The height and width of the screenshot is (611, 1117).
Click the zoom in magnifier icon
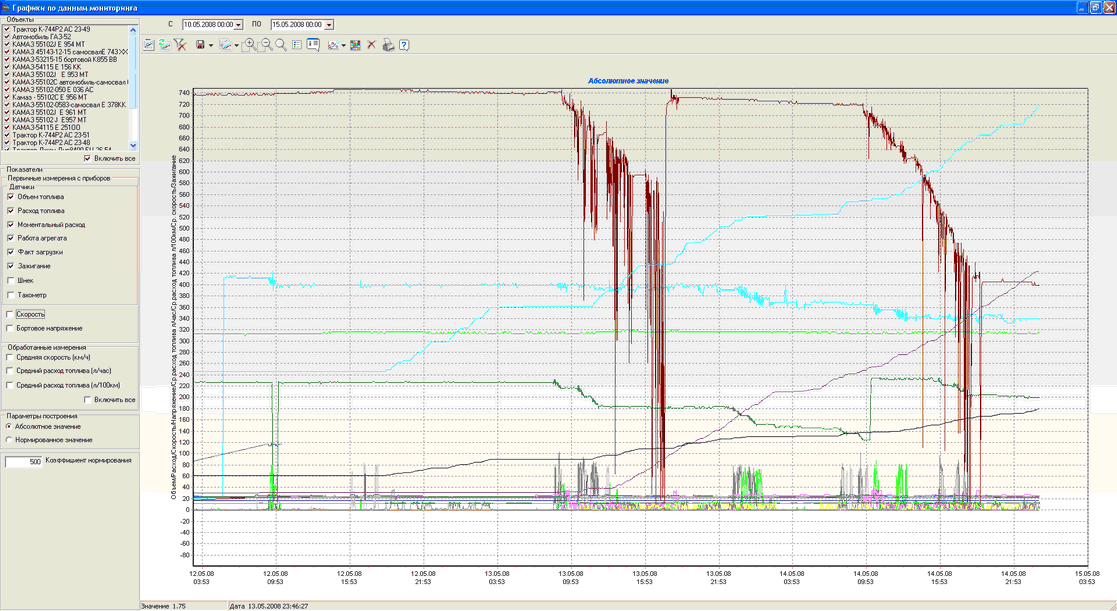[x=250, y=45]
